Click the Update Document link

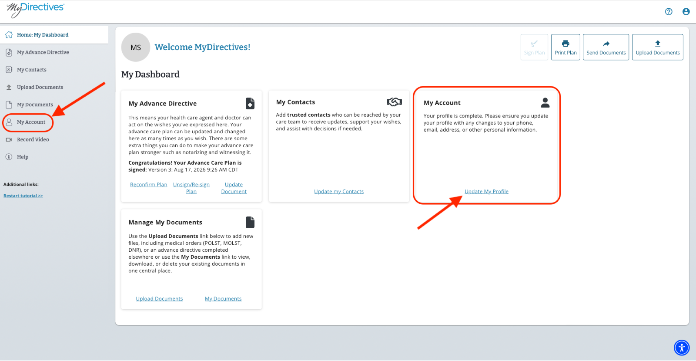pos(233,188)
